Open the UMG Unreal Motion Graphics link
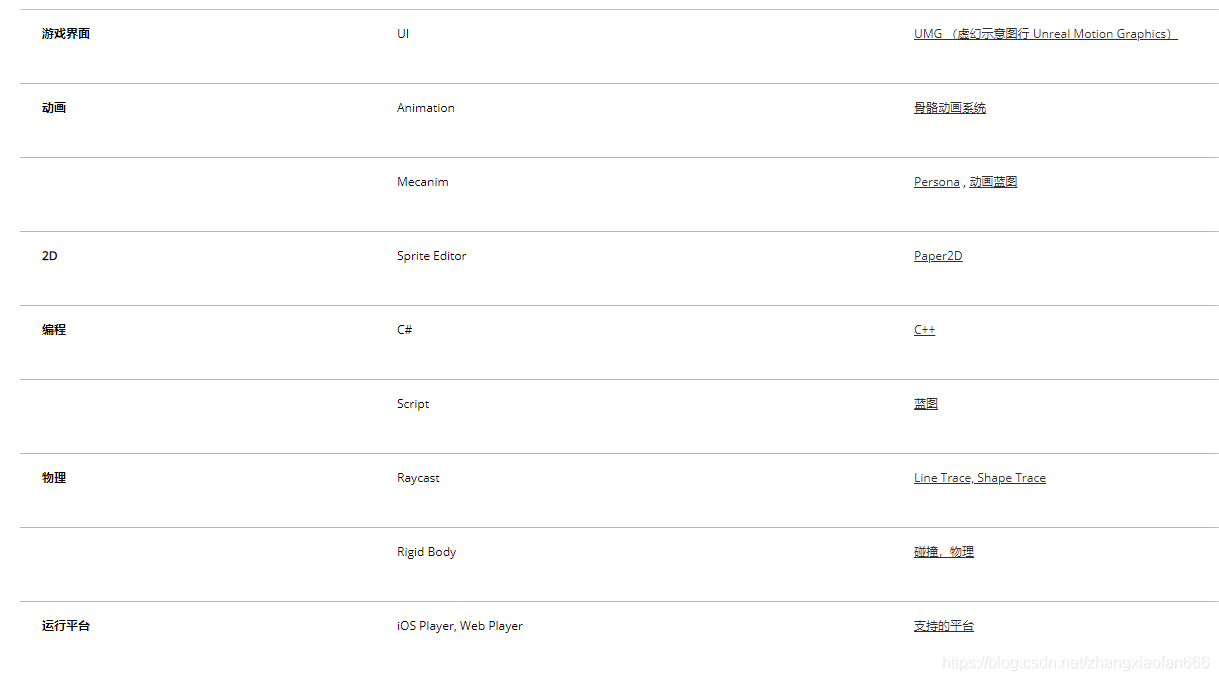This screenshot has height=681, width=1219. (x=1045, y=34)
